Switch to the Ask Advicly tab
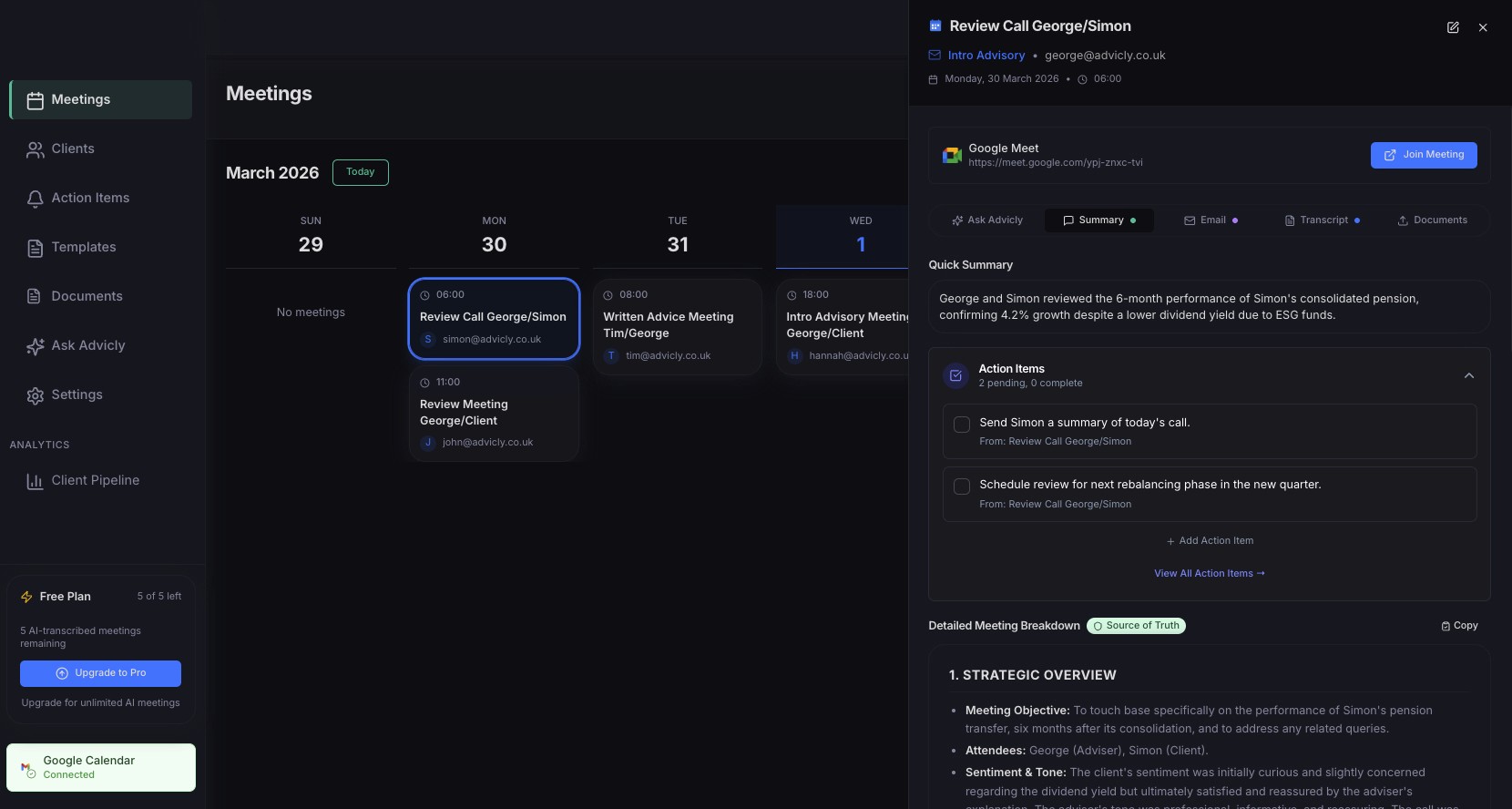The width and height of the screenshot is (1512, 809). 987,220
